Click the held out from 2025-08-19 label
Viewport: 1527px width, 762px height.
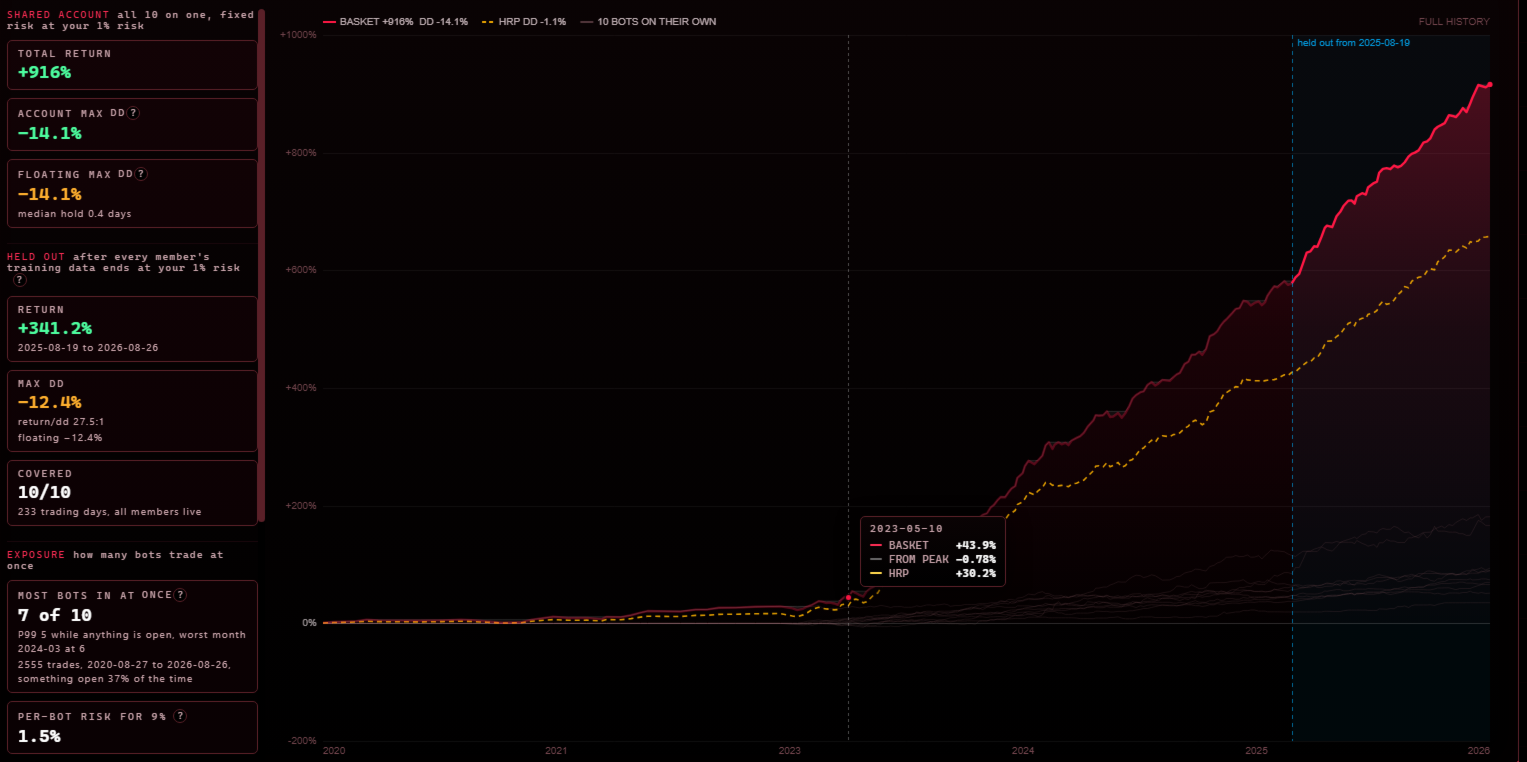point(1353,43)
